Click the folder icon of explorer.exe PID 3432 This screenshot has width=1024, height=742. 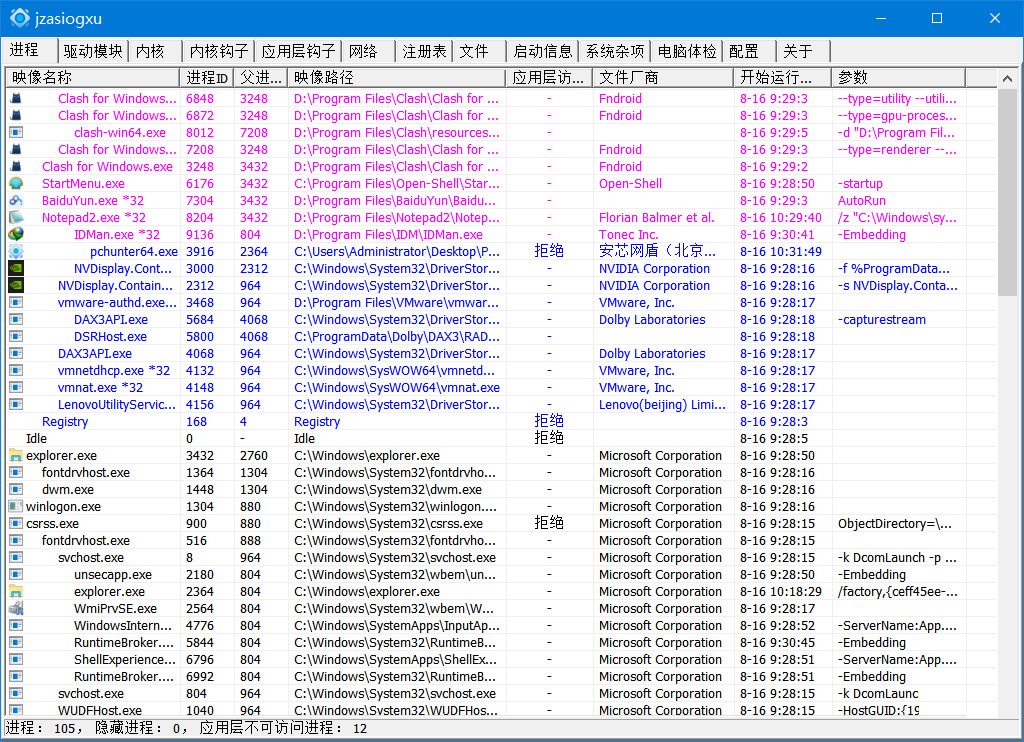click(16, 455)
